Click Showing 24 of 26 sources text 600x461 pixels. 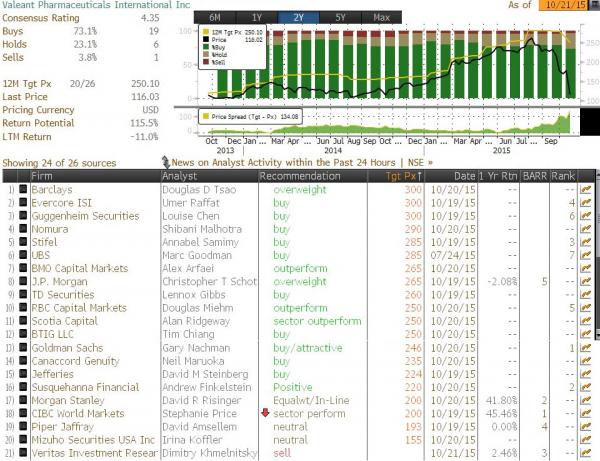59,163
